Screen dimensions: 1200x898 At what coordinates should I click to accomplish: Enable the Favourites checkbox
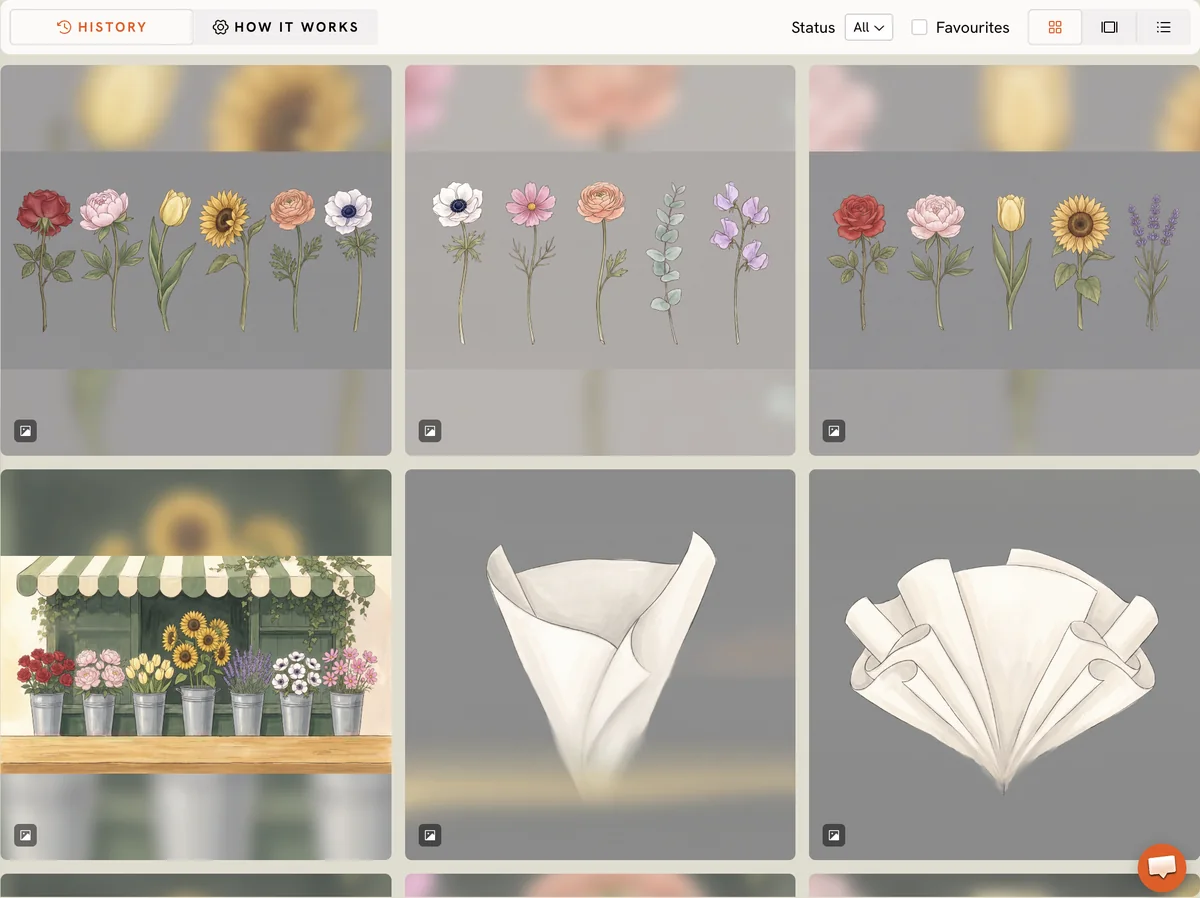919,27
